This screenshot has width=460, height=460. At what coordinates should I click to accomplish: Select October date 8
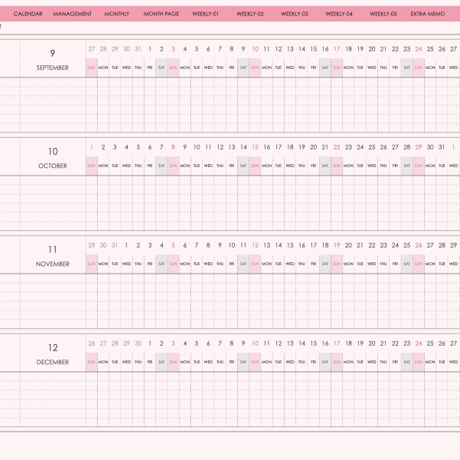[173, 147]
